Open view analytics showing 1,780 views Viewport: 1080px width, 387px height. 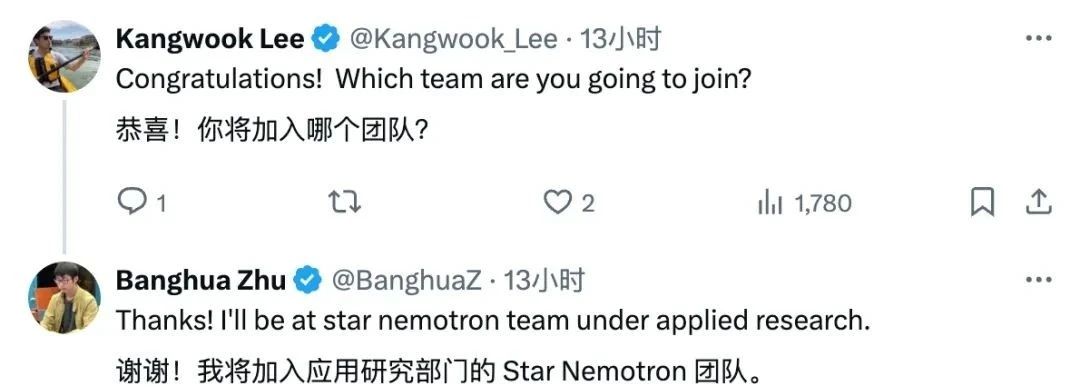tap(804, 203)
